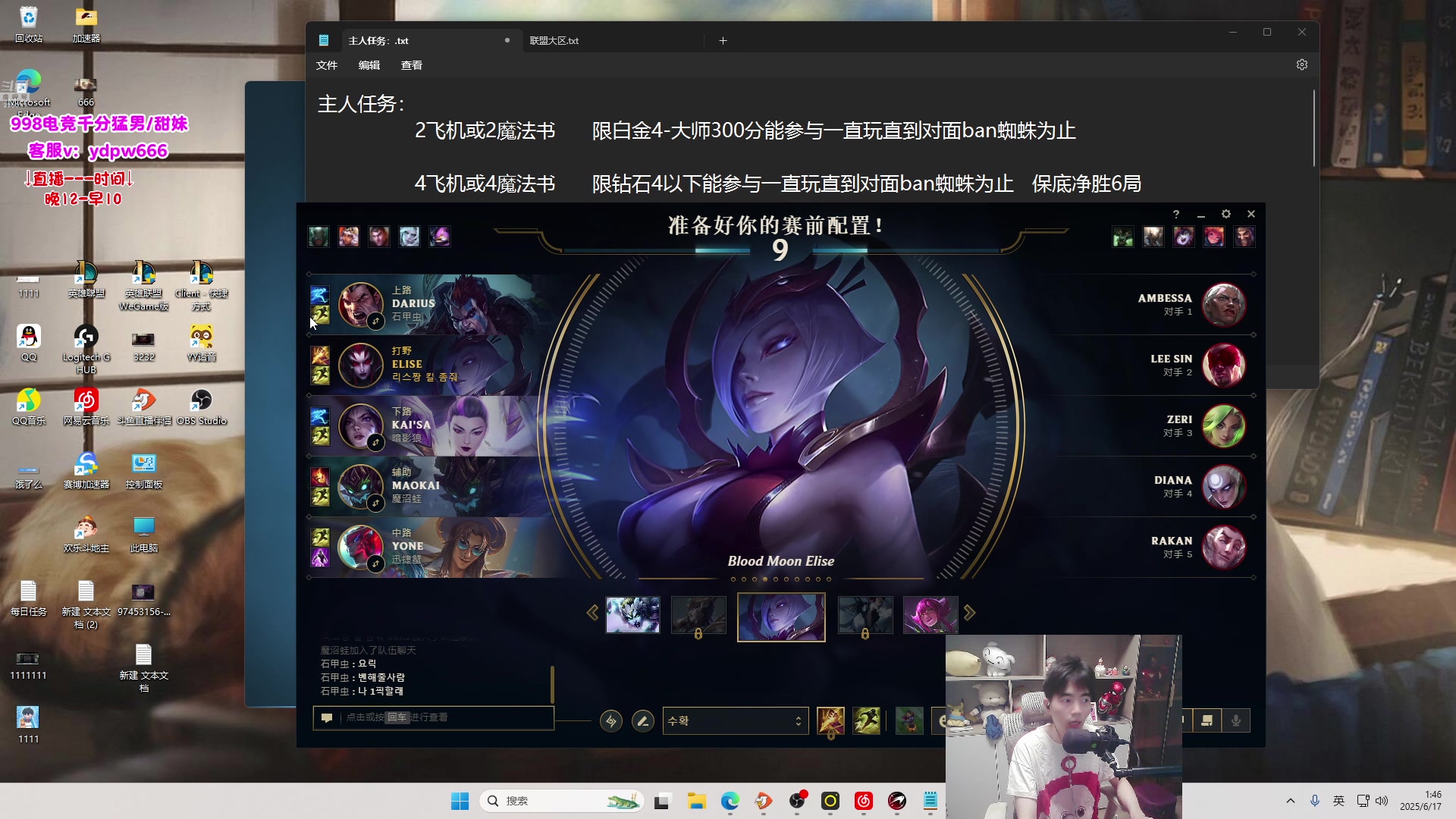The height and width of the screenshot is (819, 1456).
Task: Click Zeri opponent portrait
Action: (x=1223, y=425)
